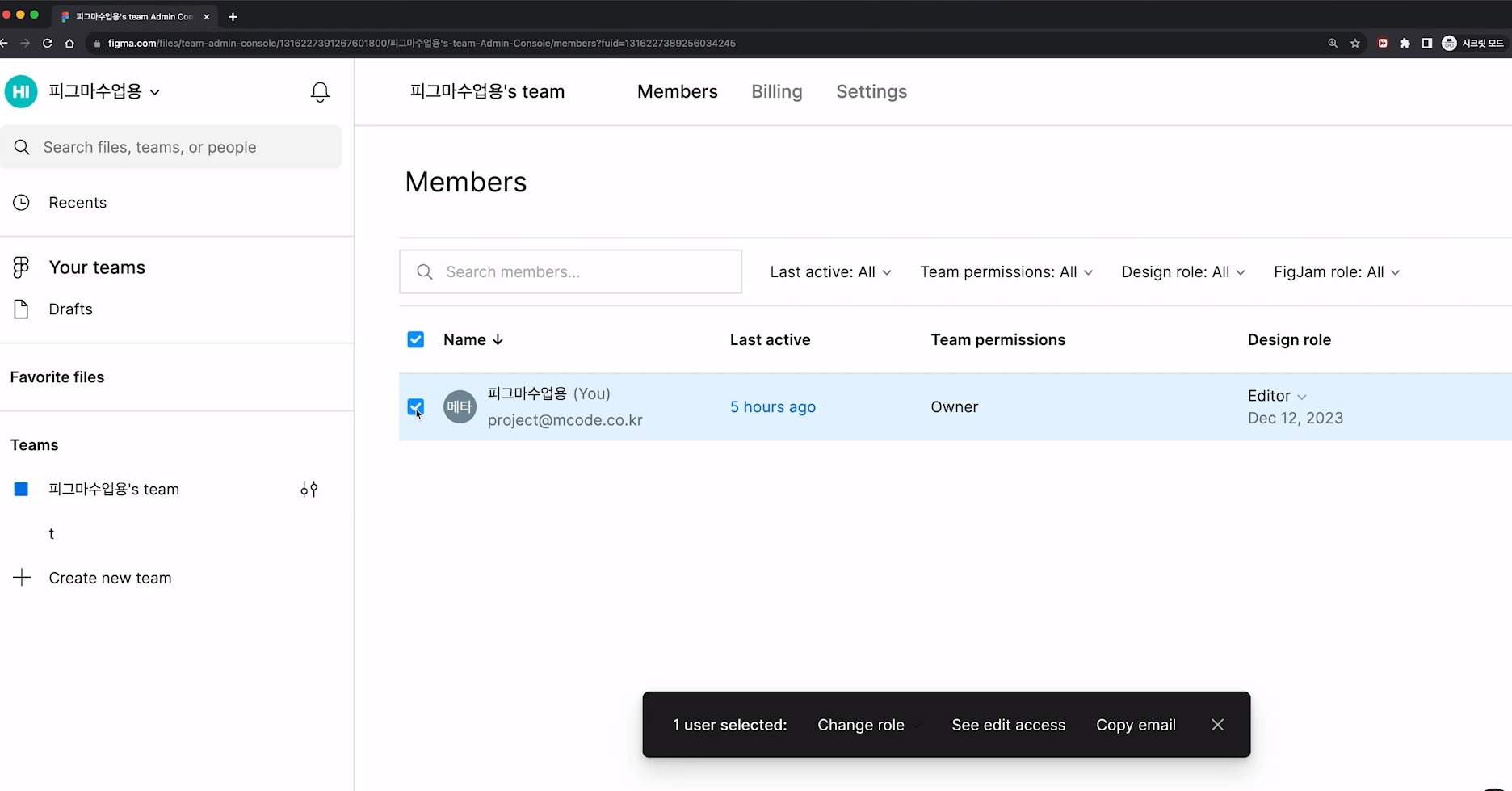This screenshot has width=1512, height=791.
Task: Open 피그마수업용's team in sidebar
Action: 114,489
